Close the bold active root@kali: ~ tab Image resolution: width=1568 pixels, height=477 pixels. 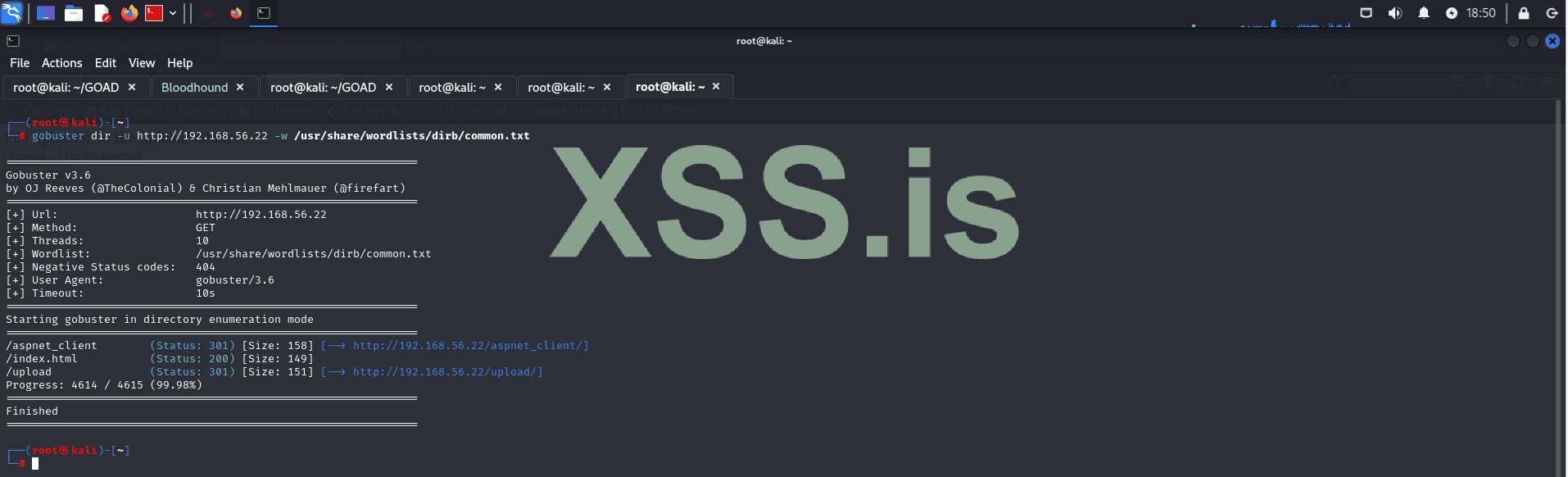click(716, 86)
